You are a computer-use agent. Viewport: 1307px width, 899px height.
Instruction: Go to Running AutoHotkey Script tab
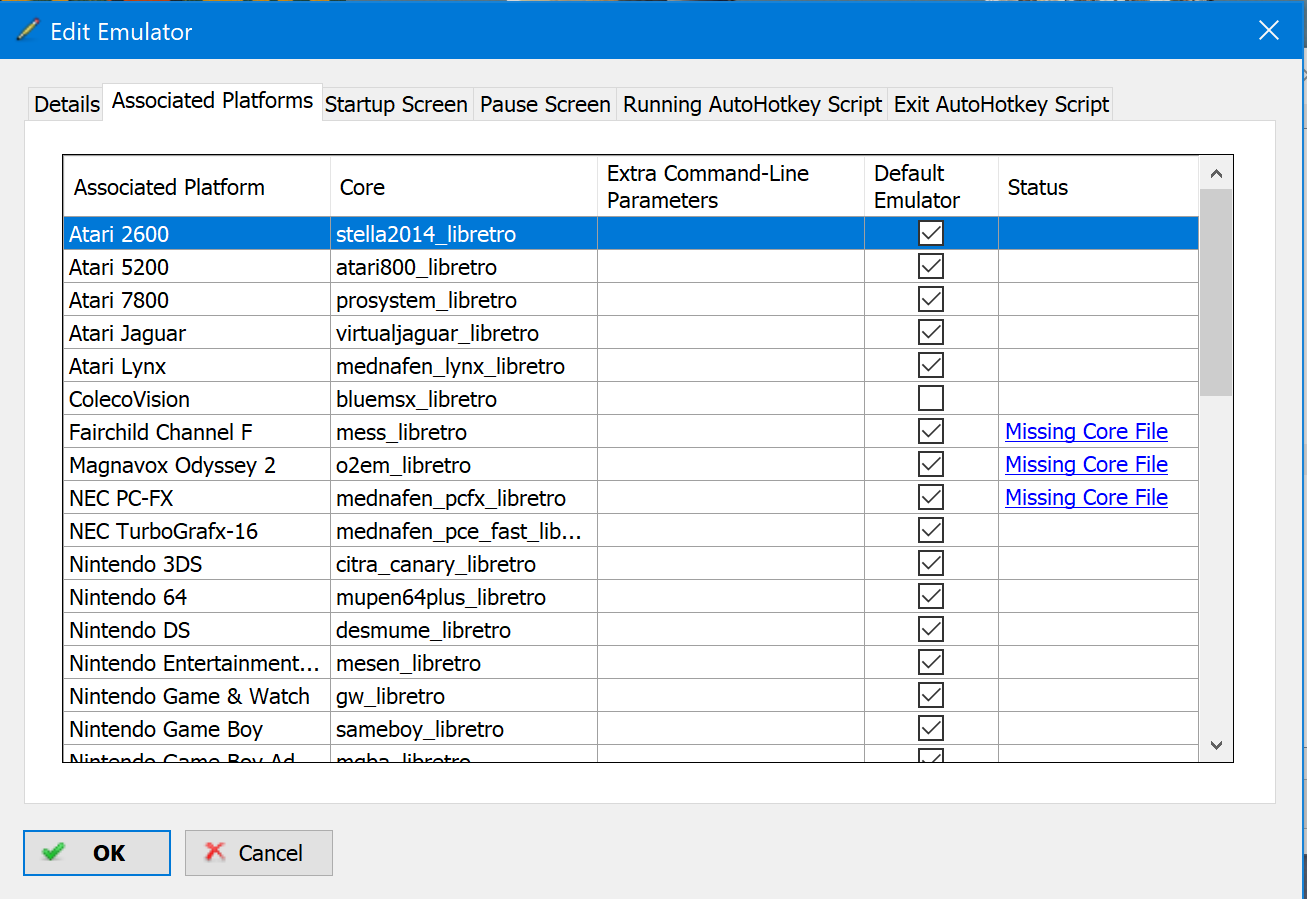(x=753, y=104)
